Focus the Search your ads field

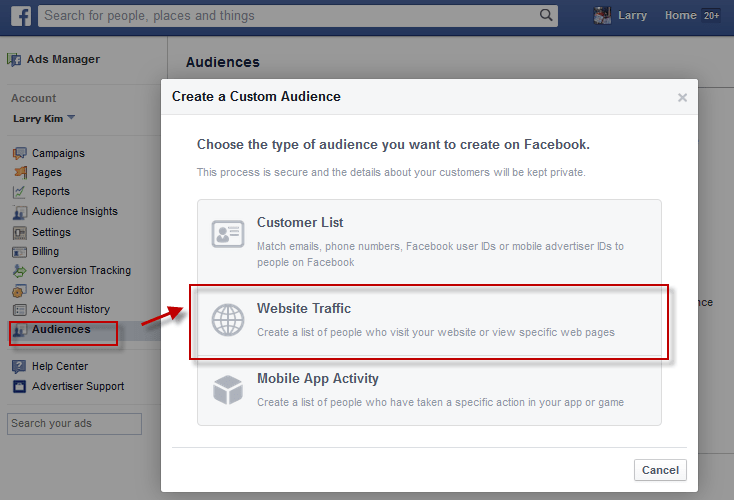click(74, 424)
